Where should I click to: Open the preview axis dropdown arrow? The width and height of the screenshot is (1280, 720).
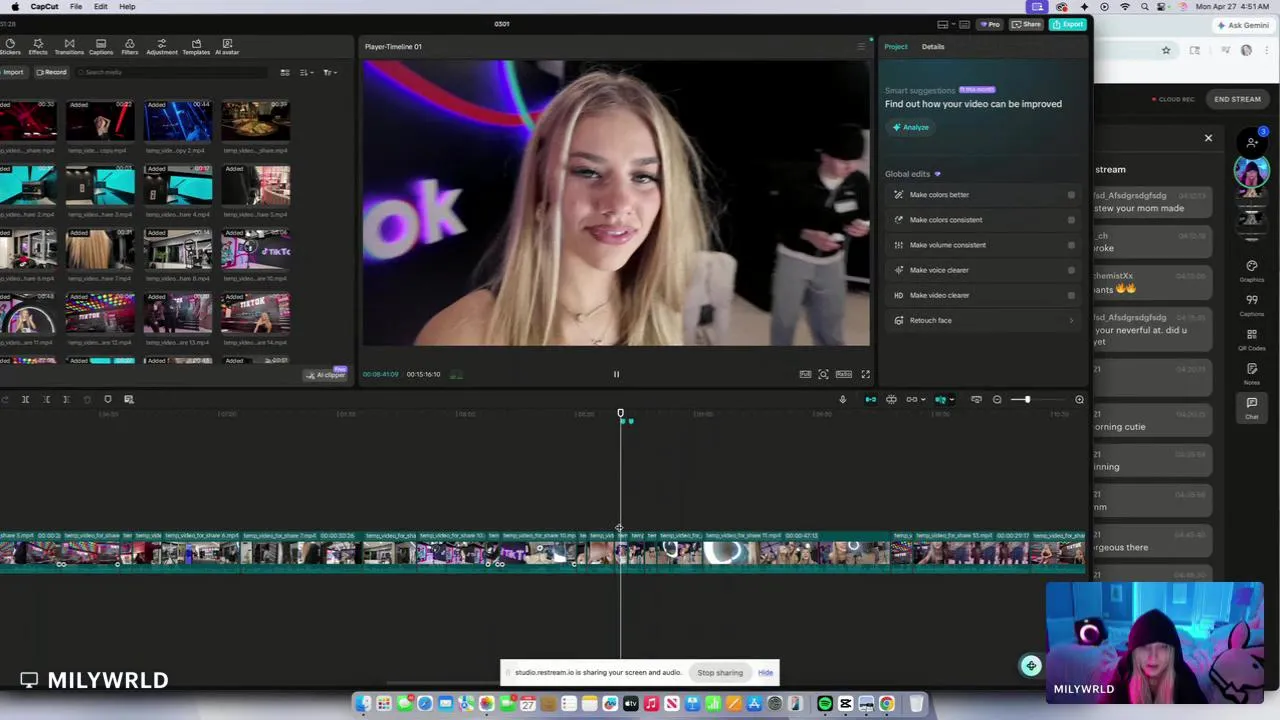coord(950,400)
